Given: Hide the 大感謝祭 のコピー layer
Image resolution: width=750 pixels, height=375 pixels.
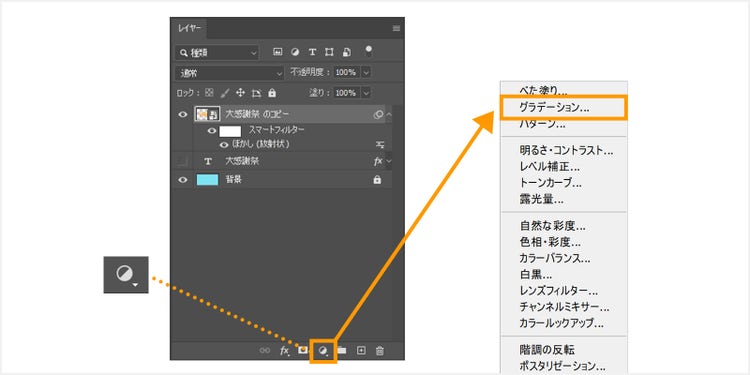Looking at the screenshot, I should (183, 114).
